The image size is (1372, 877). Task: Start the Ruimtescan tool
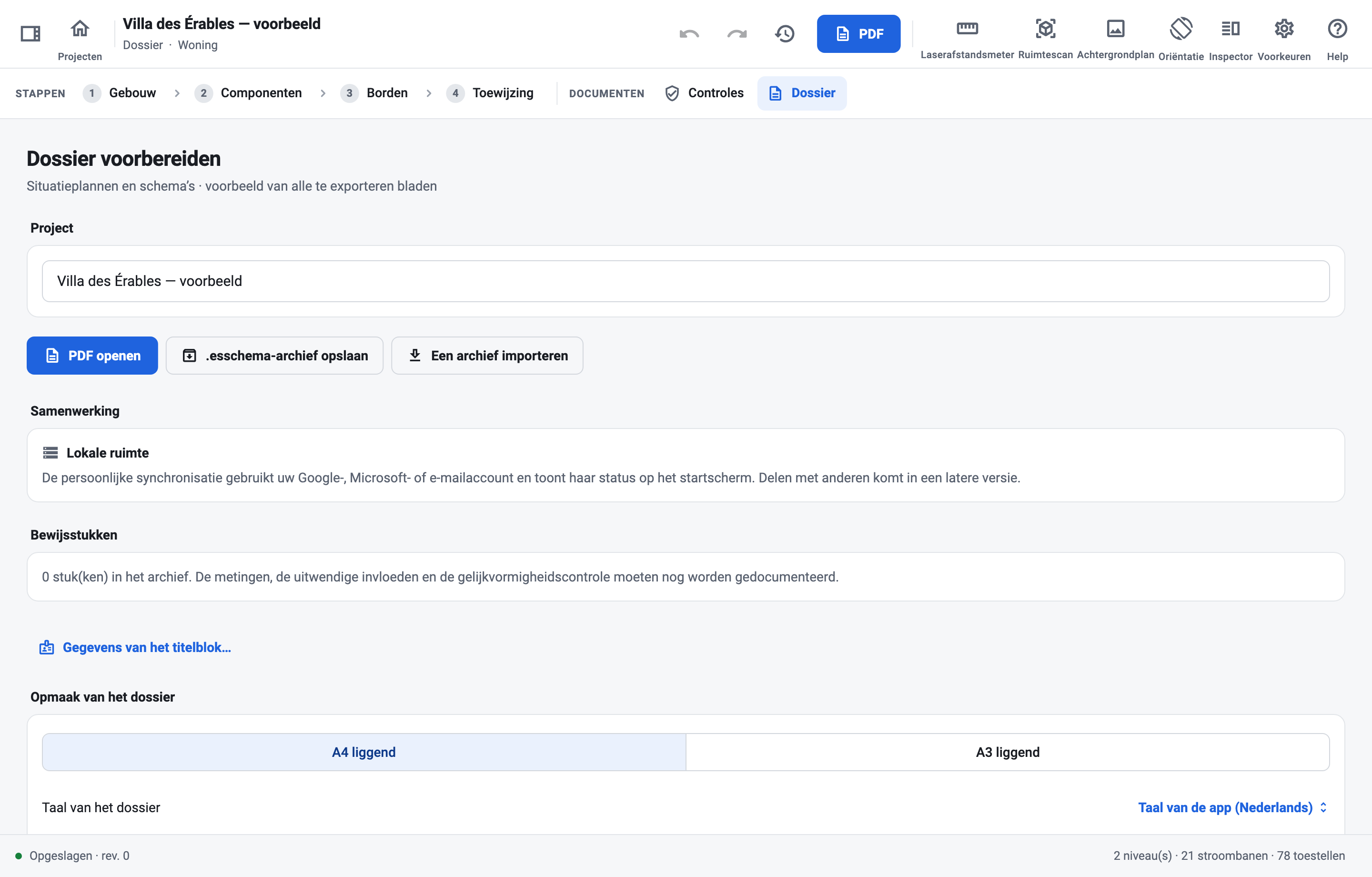coord(1045,39)
